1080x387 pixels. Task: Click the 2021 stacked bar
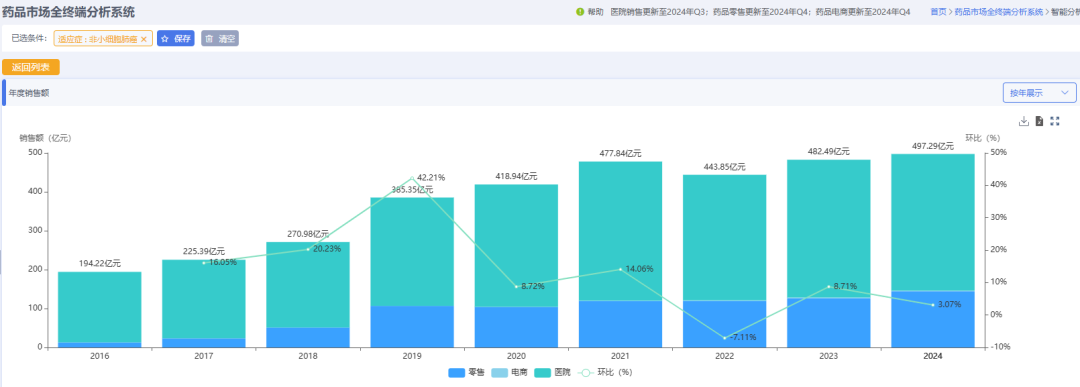coord(621,255)
